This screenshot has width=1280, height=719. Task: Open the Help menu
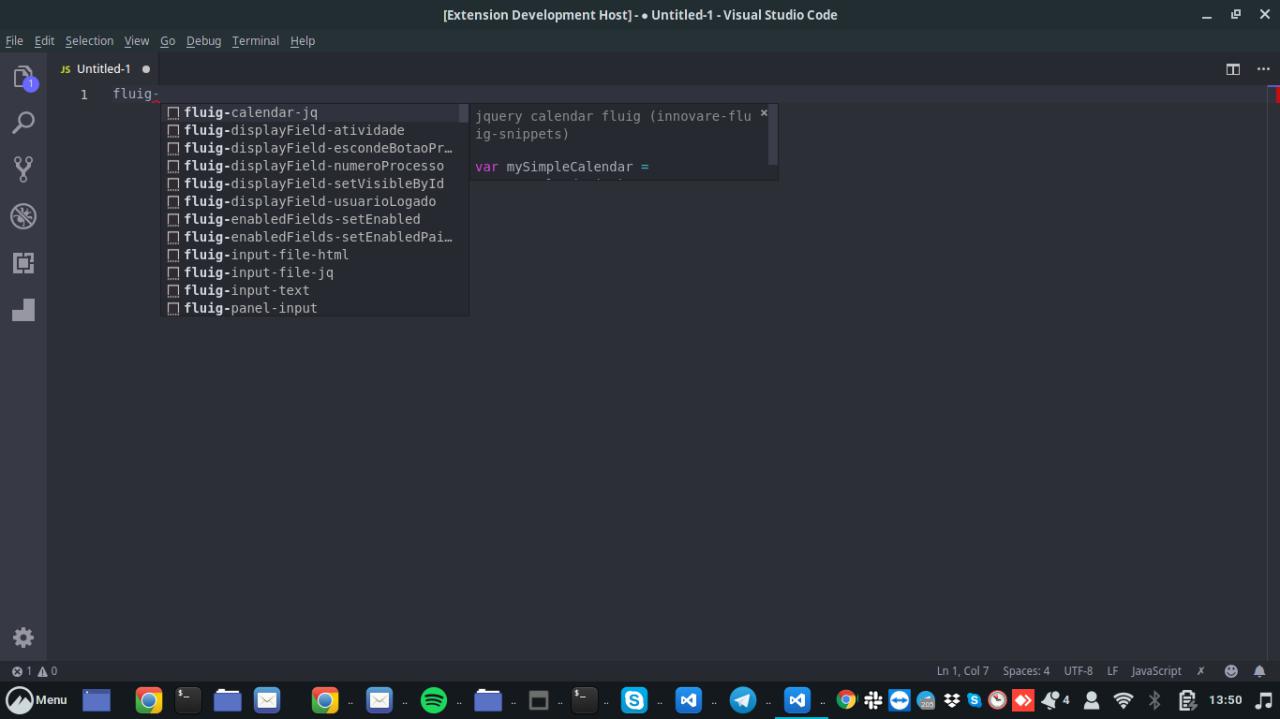302,41
